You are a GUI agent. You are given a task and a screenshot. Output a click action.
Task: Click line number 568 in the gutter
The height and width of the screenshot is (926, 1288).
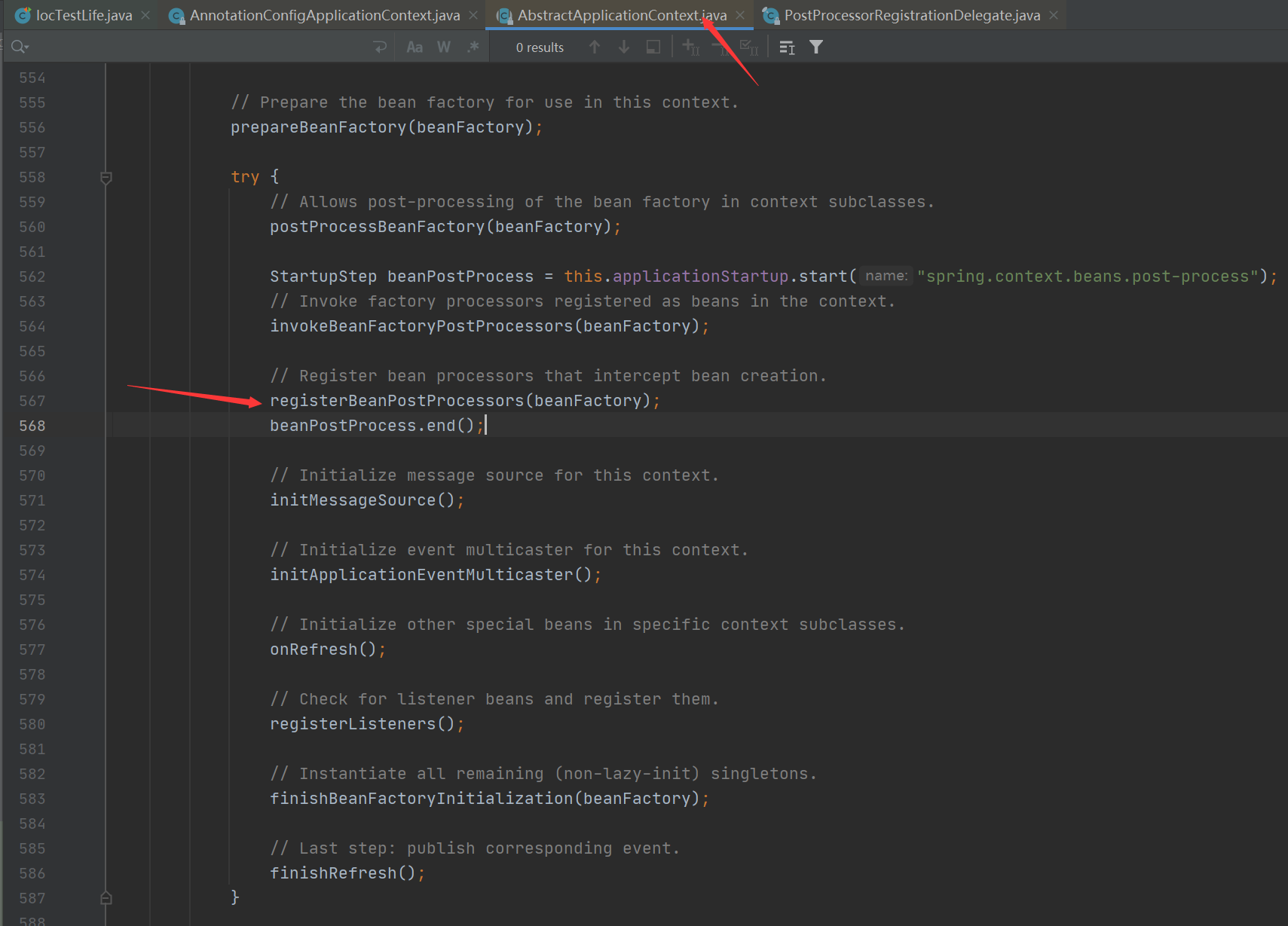(x=32, y=426)
